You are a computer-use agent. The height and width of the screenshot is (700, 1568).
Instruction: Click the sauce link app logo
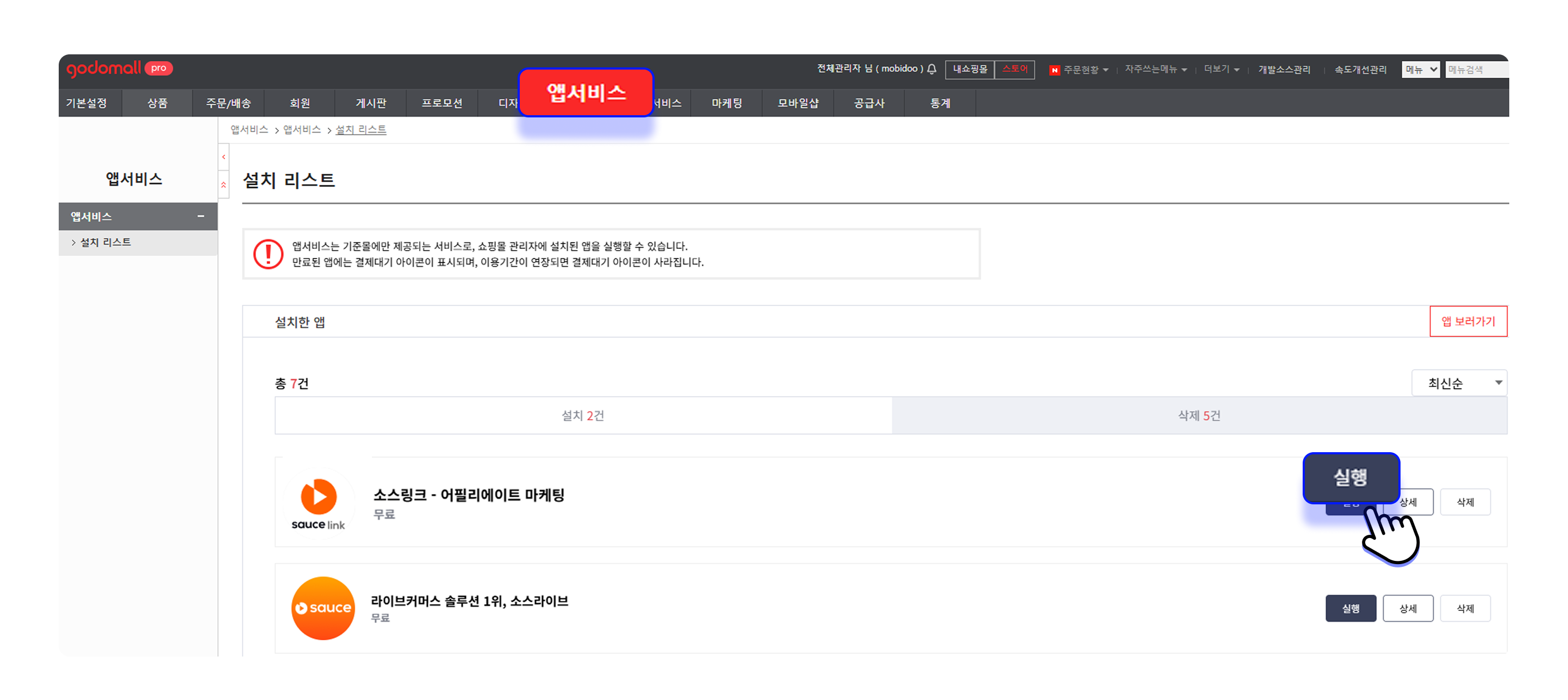click(x=319, y=503)
